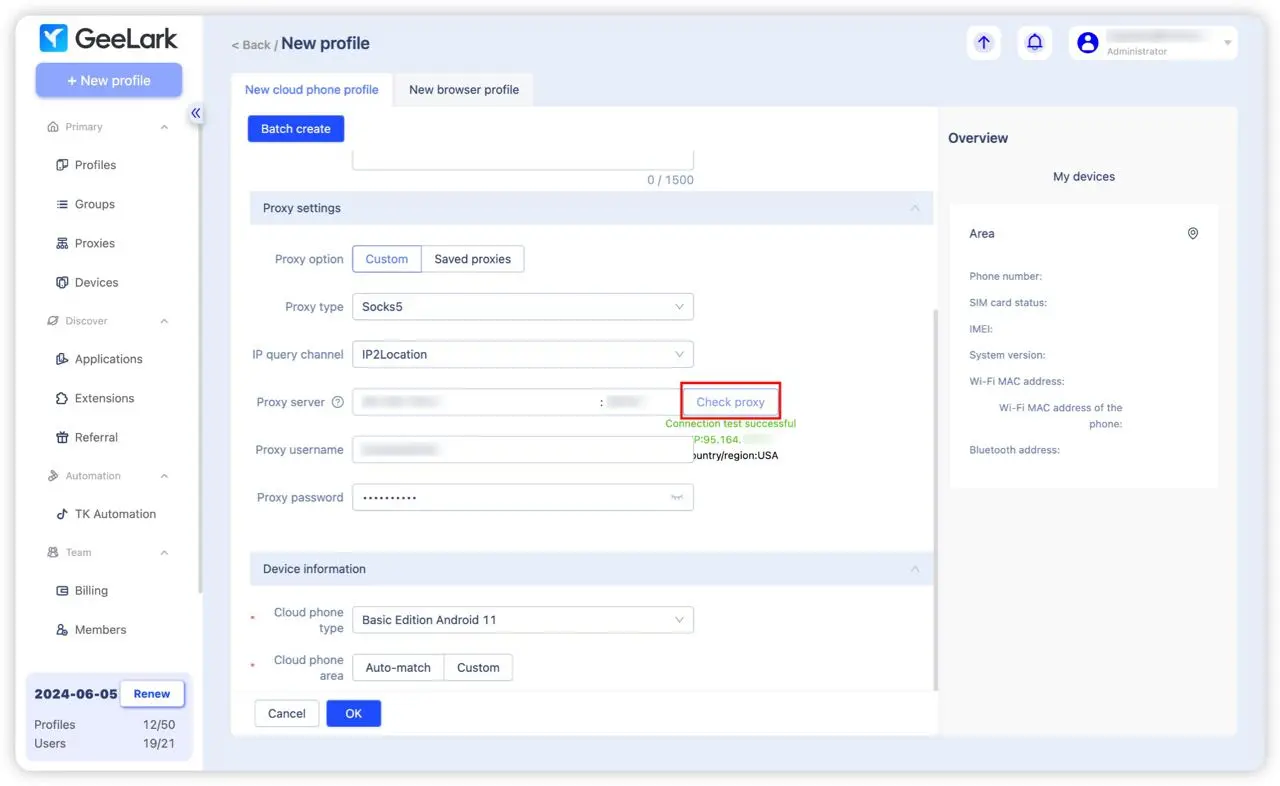1280x786 pixels.
Task: Click the administrator avatar icon
Action: tap(1088, 43)
